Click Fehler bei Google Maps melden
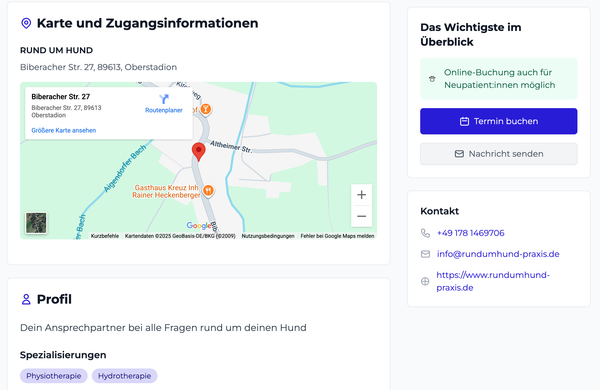Viewport: 600px width, 390px height. 337,236
